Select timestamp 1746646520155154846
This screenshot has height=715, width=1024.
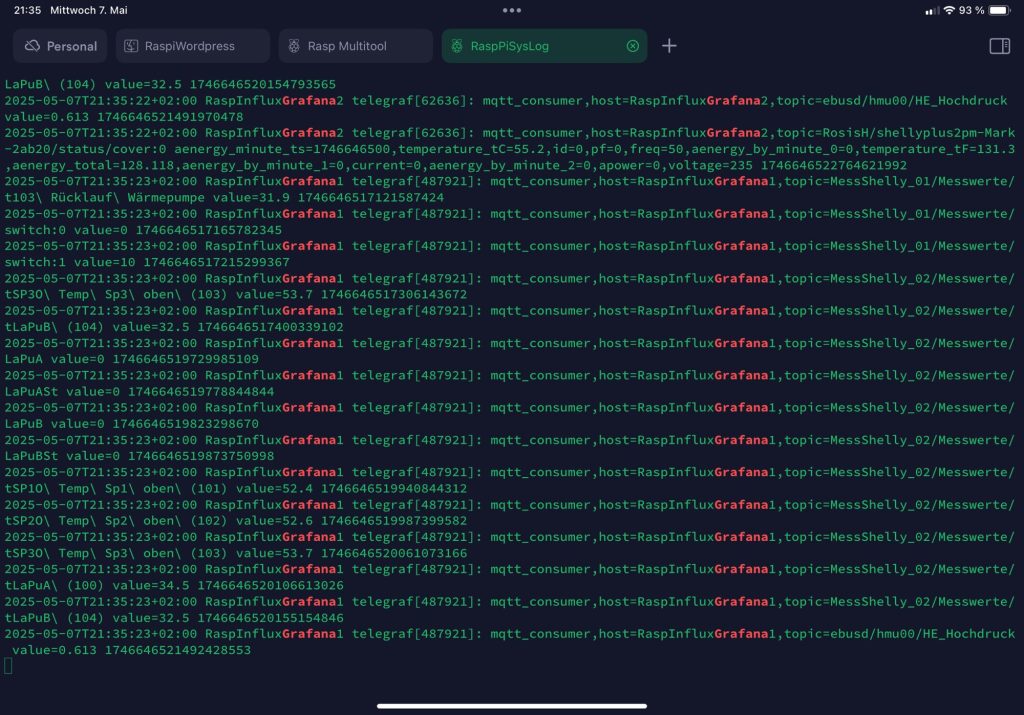pos(270,618)
